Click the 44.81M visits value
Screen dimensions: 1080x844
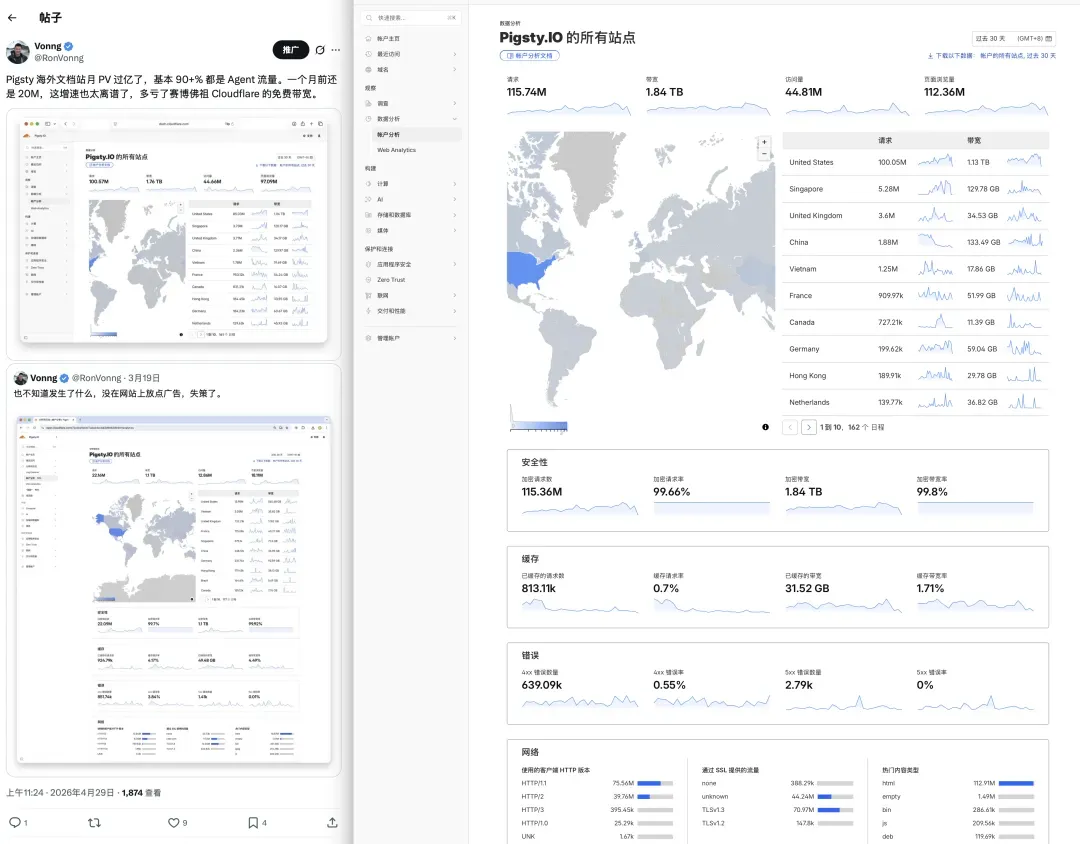[803, 92]
